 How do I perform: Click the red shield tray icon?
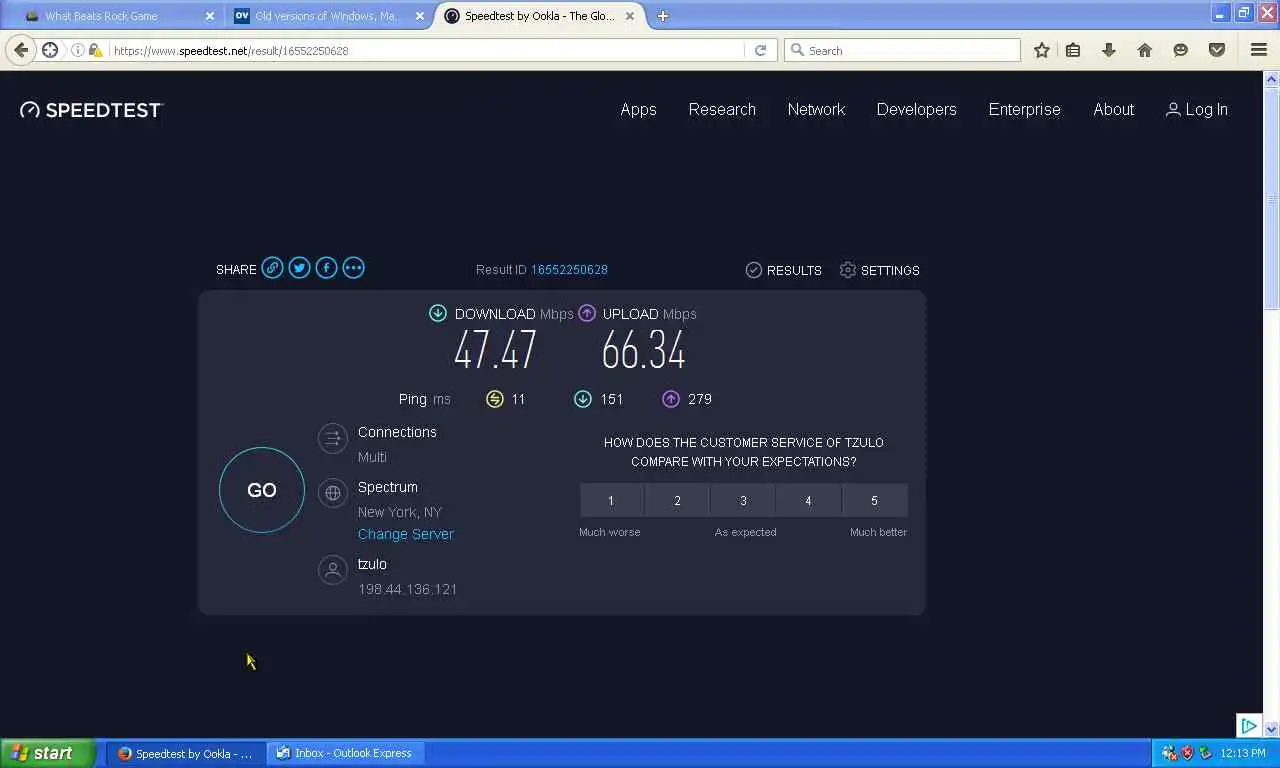click(1187, 753)
